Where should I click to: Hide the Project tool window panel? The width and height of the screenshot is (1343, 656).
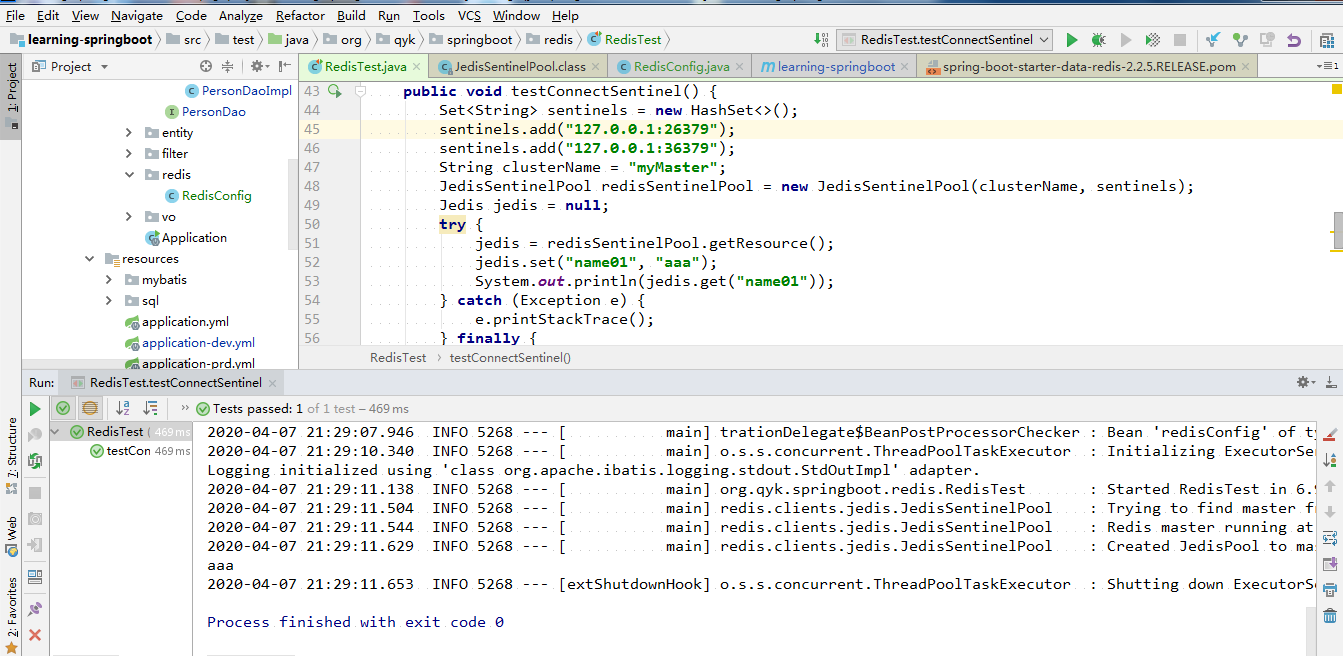[285, 66]
